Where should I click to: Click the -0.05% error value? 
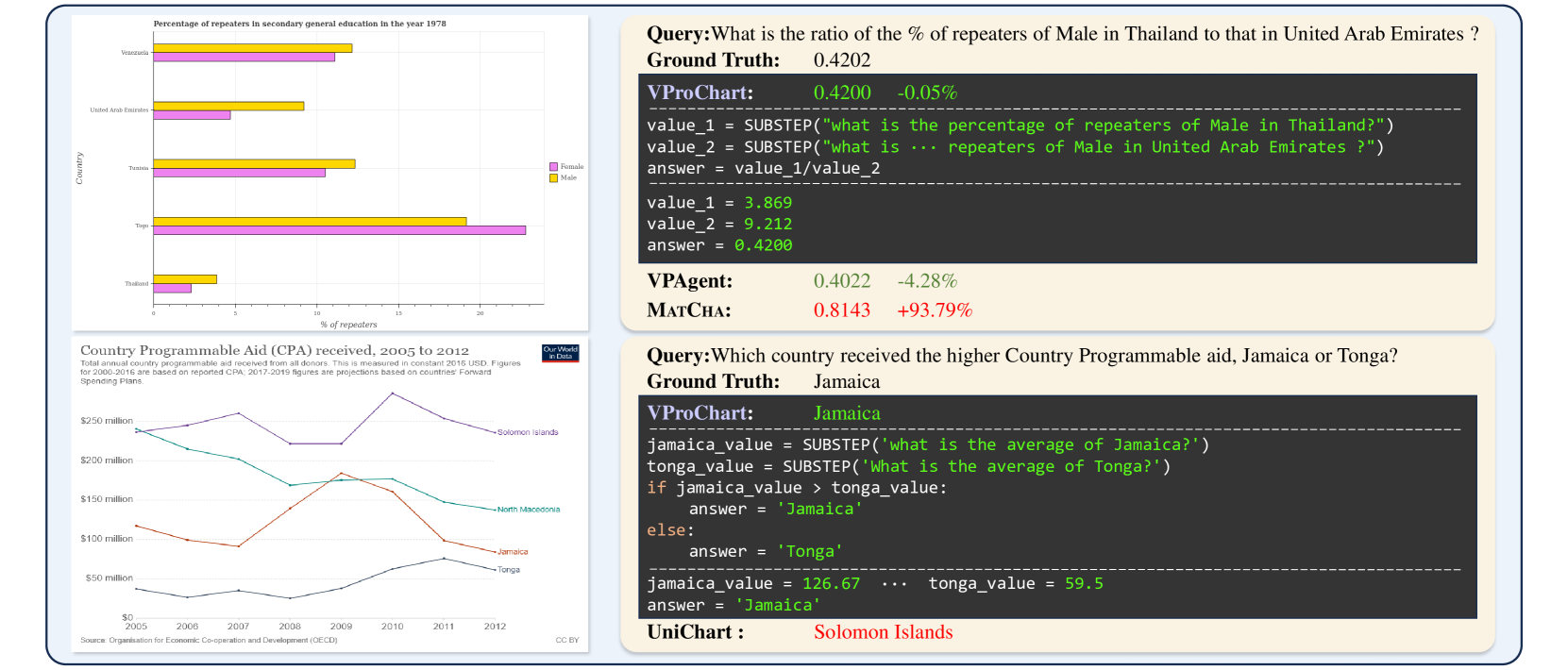(x=927, y=92)
